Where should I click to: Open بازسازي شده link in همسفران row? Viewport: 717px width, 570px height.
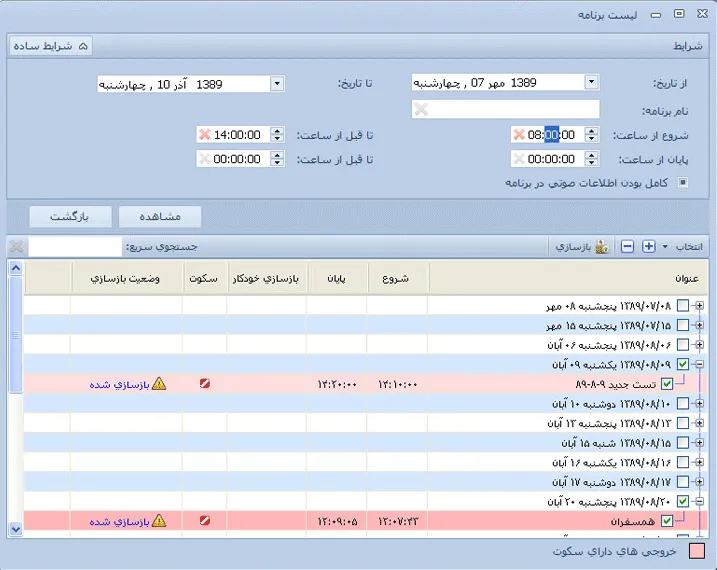[x=120, y=521]
